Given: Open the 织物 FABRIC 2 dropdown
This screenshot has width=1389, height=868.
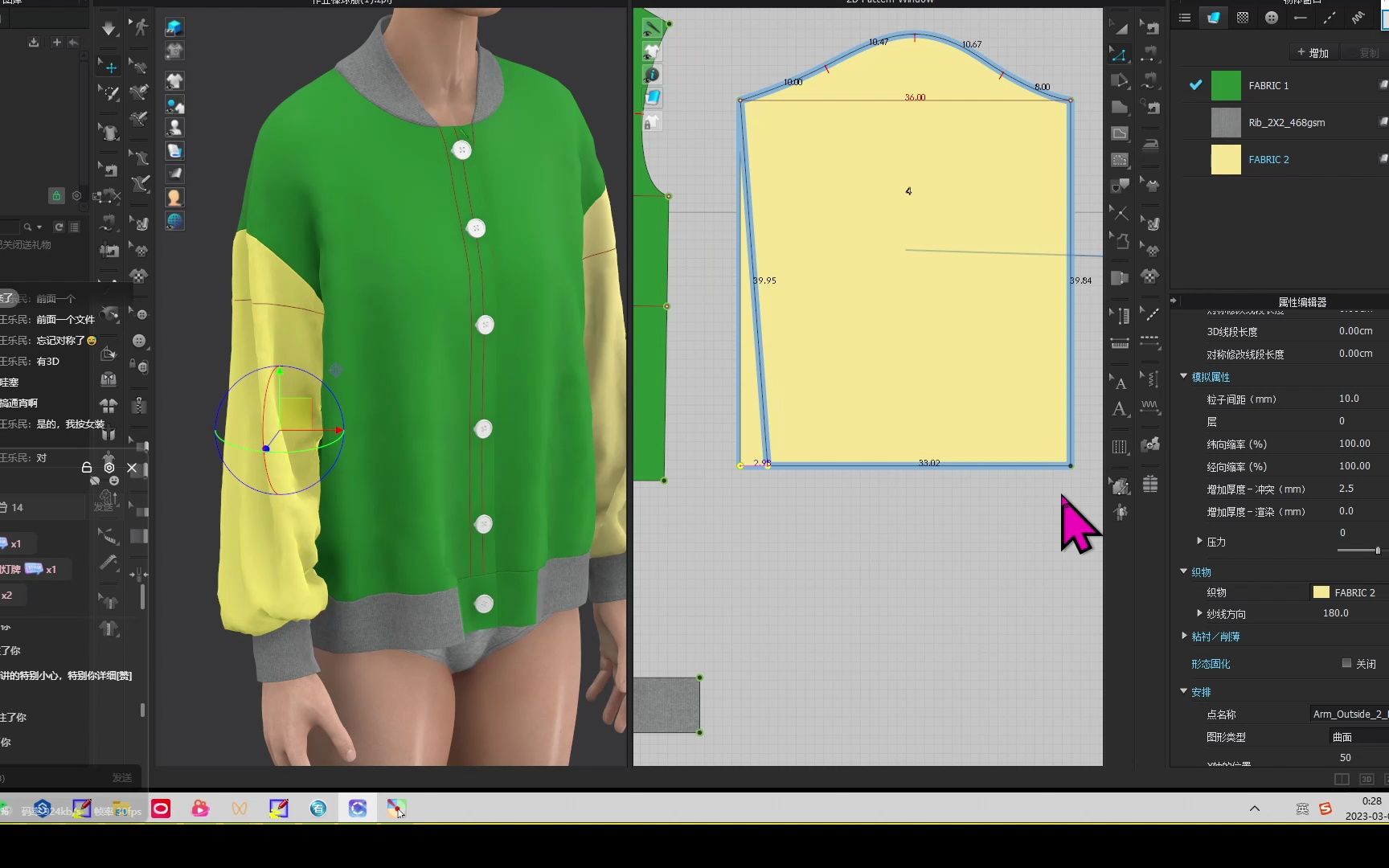Looking at the screenshot, I should pyautogui.click(x=1349, y=592).
